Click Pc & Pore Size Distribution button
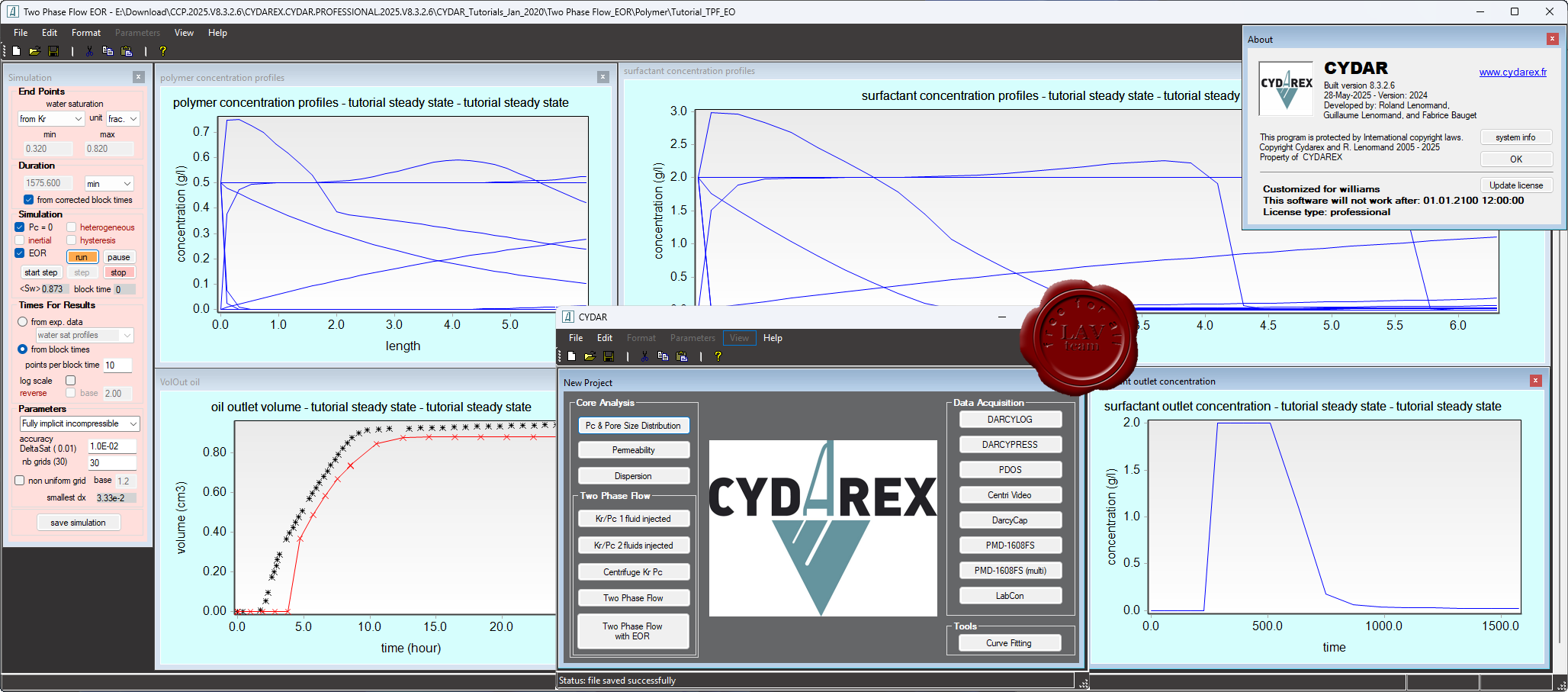The width and height of the screenshot is (1568, 692). 633,425
